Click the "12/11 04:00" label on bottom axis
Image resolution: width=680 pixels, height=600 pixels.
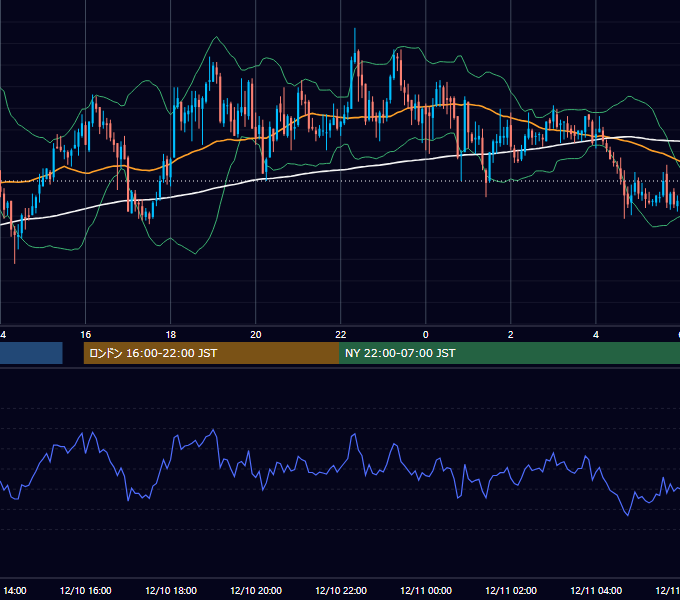point(596,590)
